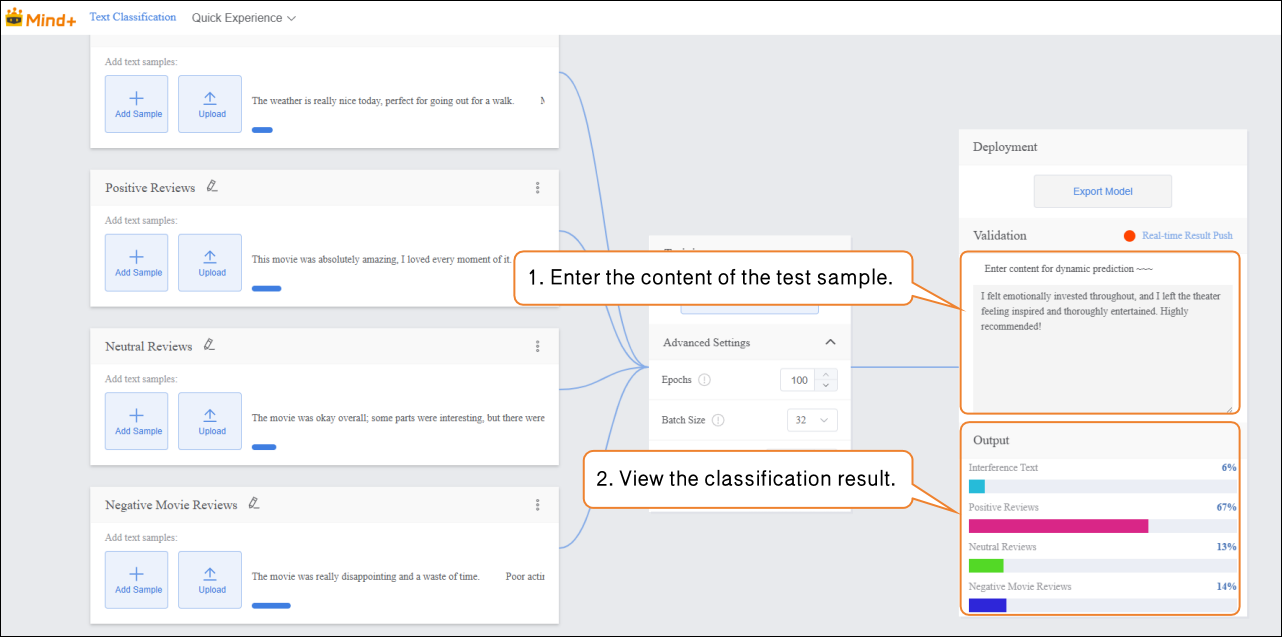Click the validation text input area
Viewport: 1282px width, 637px height.
tap(1100, 350)
